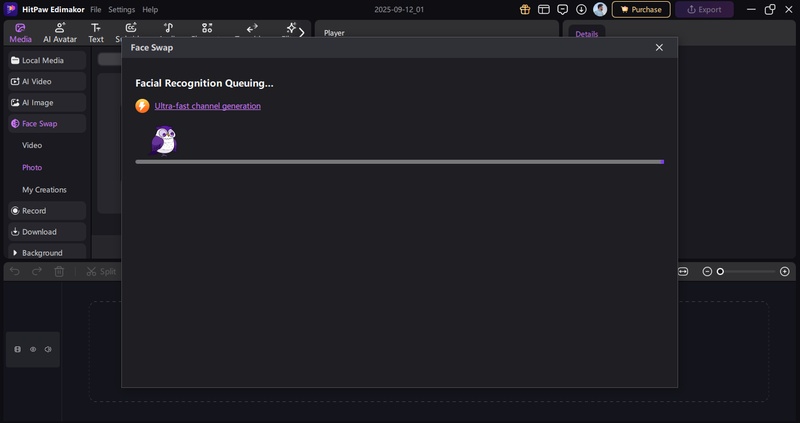Click the undo arrow in timeline toolbar
The height and width of the screenshot is (423, 800).
click(x=15, y=271)
